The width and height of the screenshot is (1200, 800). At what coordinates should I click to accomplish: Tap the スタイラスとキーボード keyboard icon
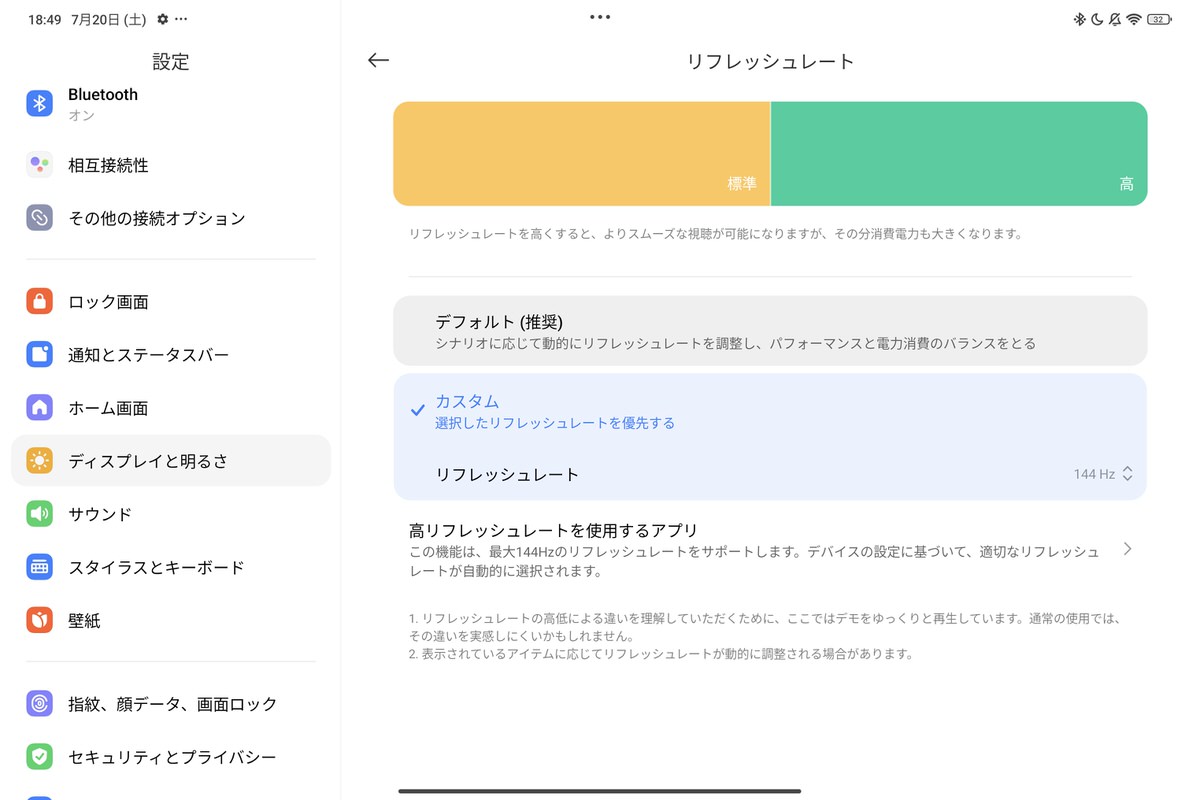(39, 567)
